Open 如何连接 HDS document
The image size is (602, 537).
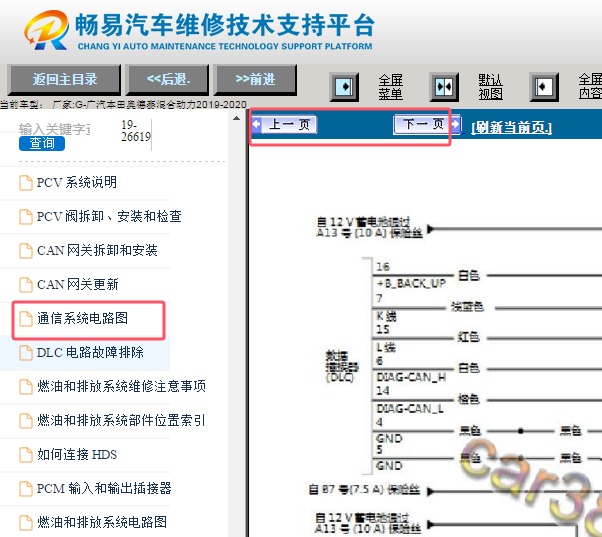coord(77,454)
